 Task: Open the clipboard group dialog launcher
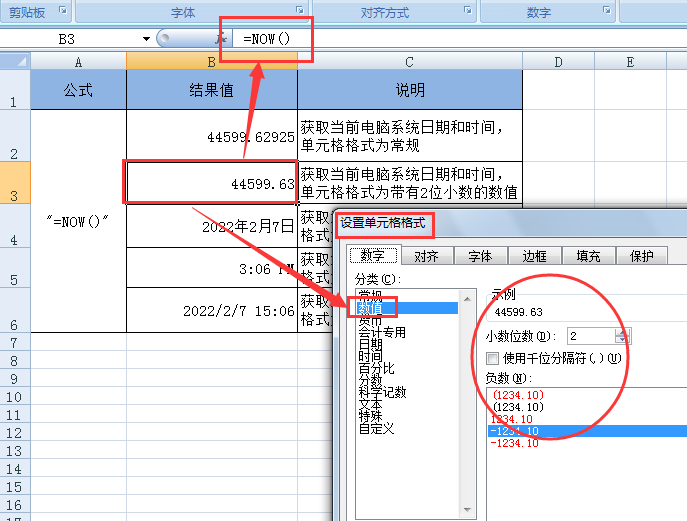63,10
